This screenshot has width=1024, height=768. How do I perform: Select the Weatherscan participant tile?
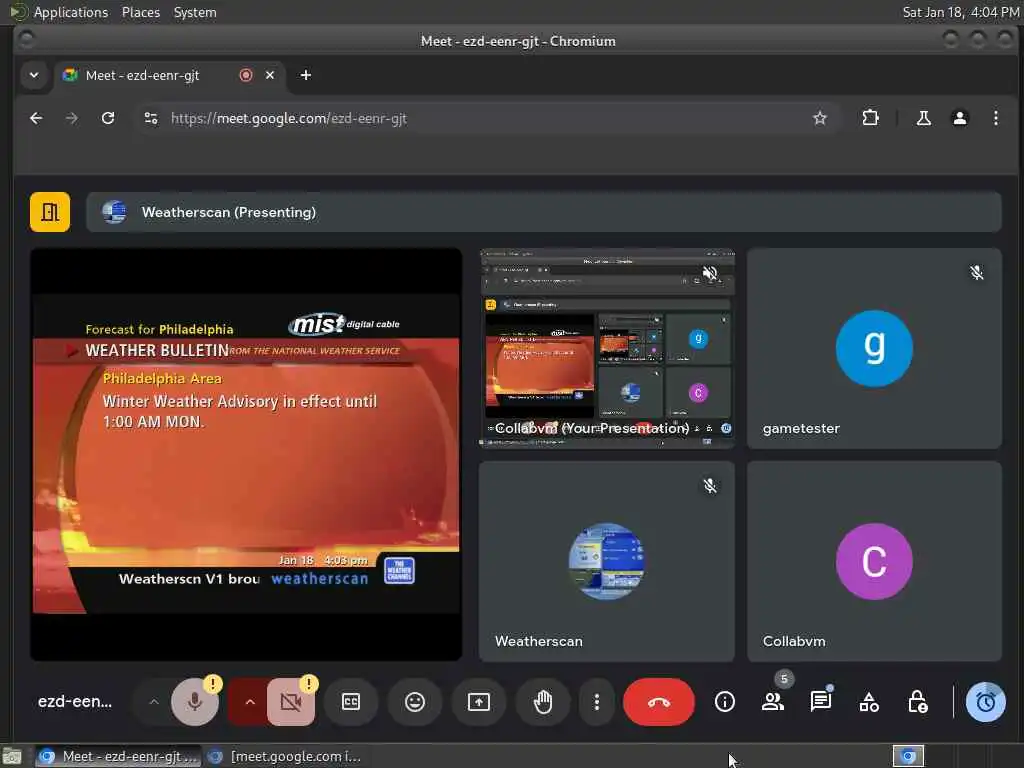[x=607, y=562]
